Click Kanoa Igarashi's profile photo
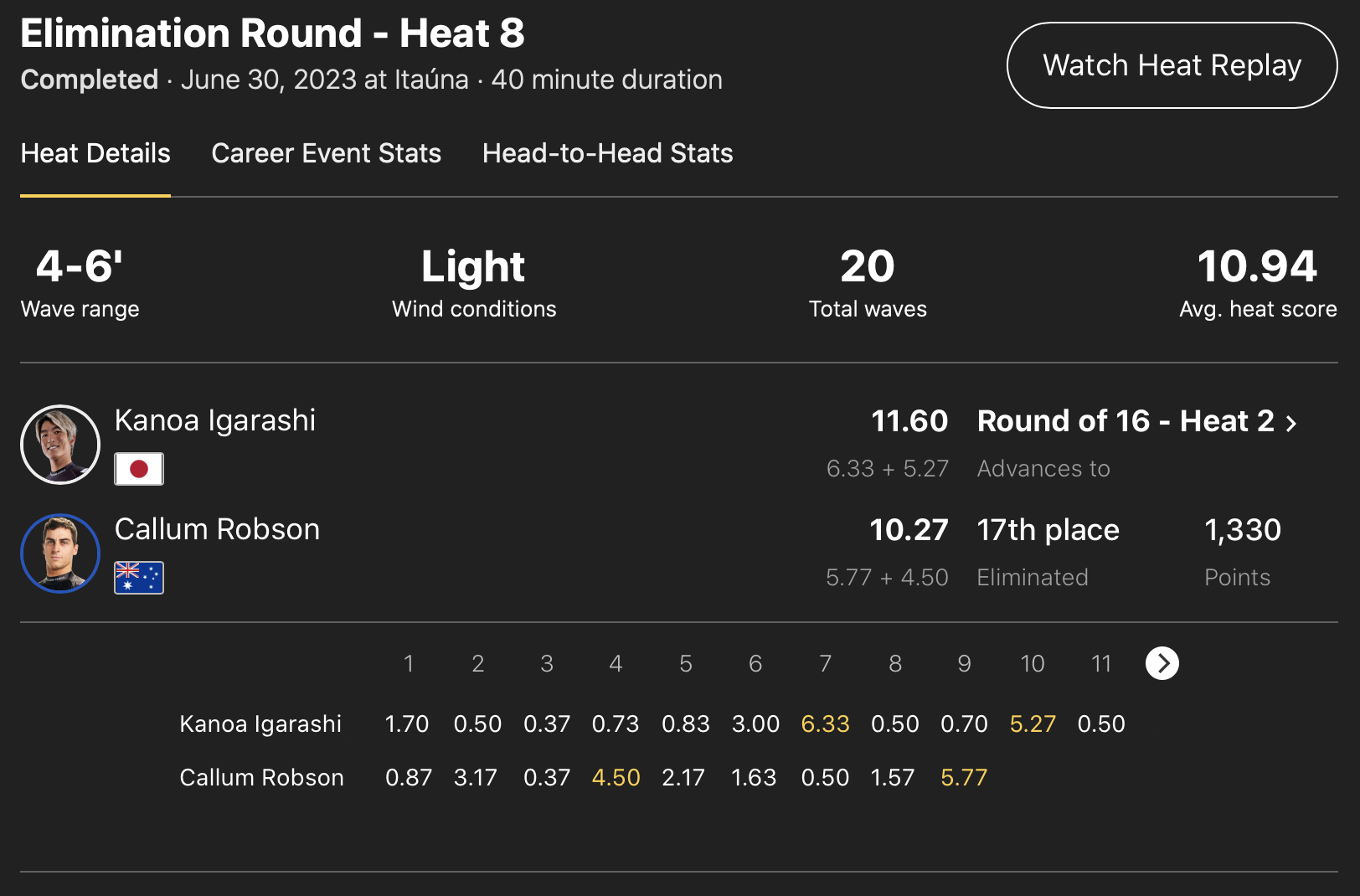 click(60, 445)
